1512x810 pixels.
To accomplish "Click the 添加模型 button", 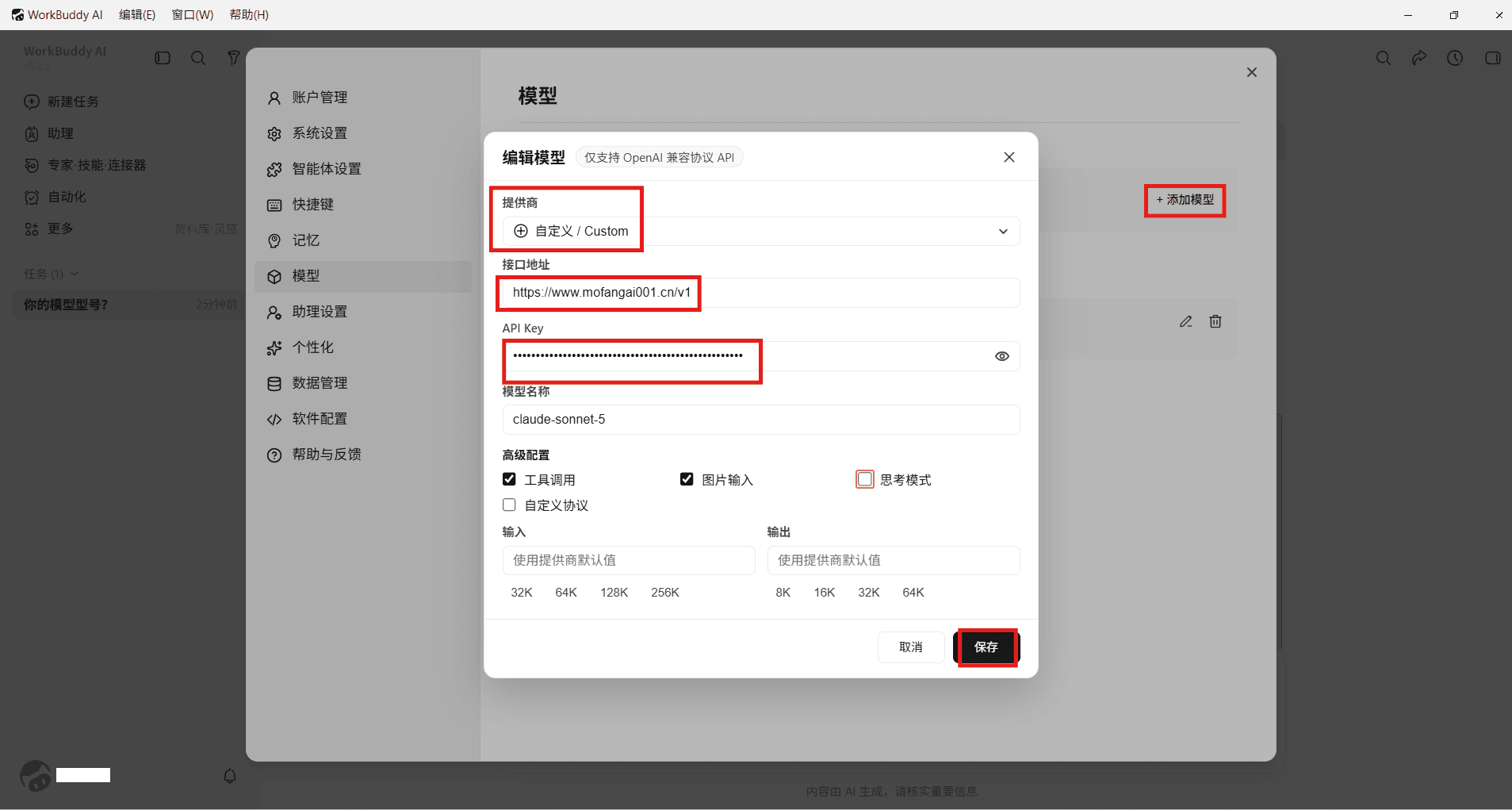I will click(x=1185, y=200).
